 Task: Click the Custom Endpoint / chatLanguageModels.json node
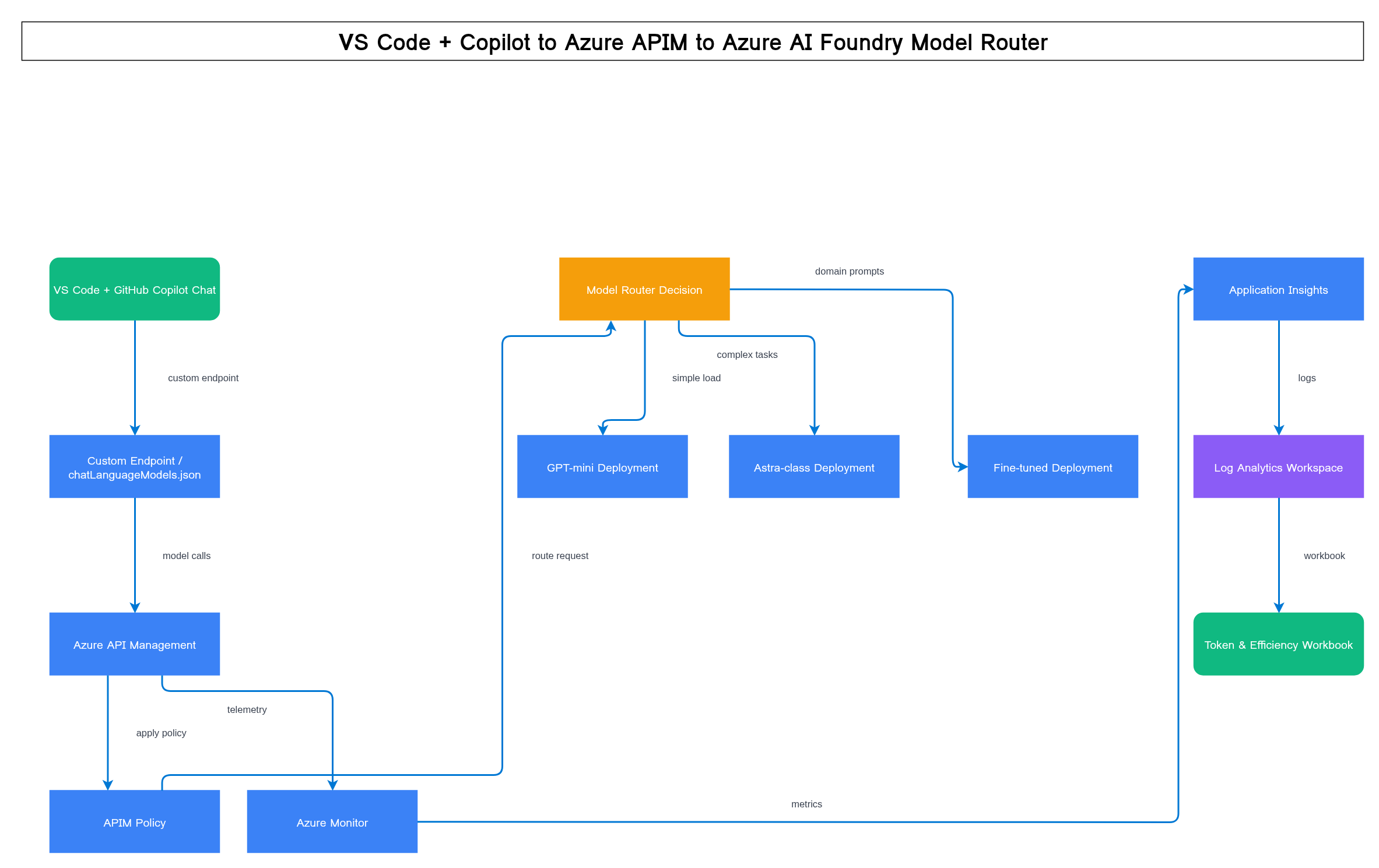[x=135, y=466]
